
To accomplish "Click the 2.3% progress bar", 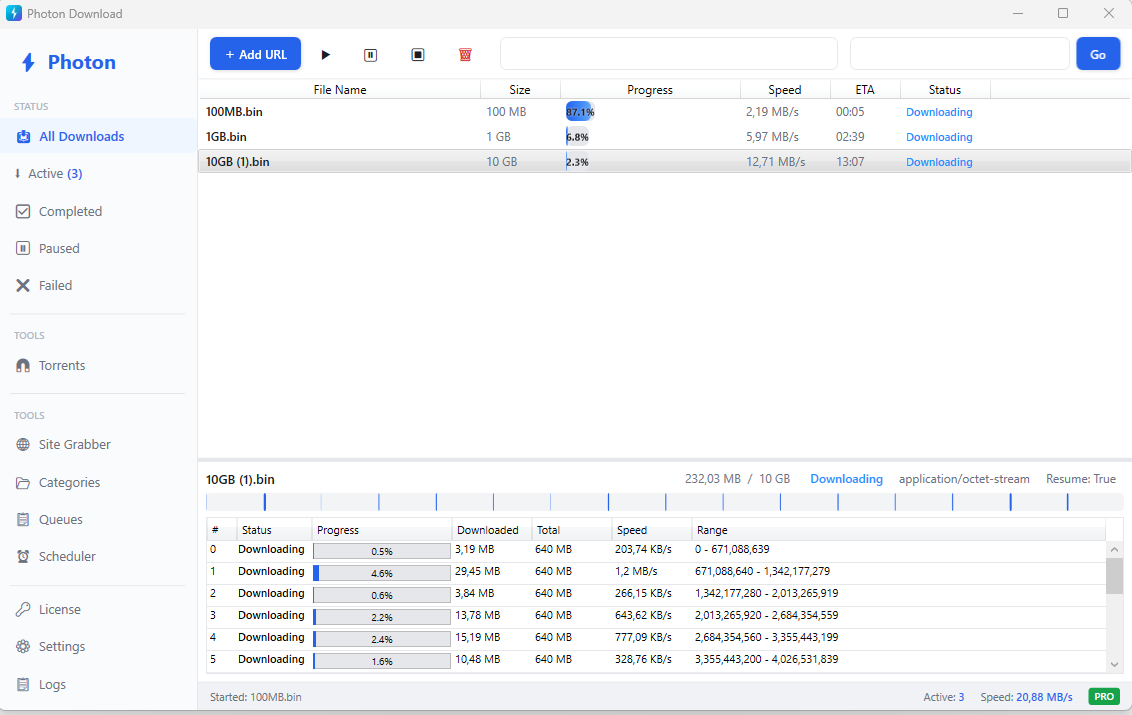I will pyautogui.click(x=578, y=162).
